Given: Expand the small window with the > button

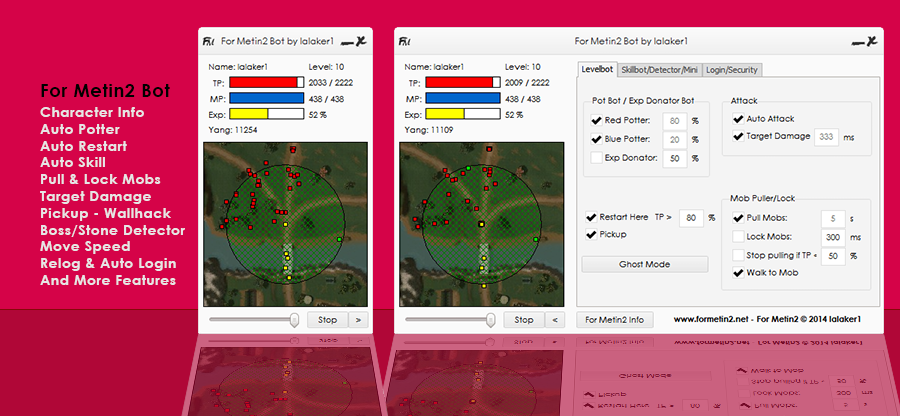Looking at the screenshot, I should pos(359,320).
